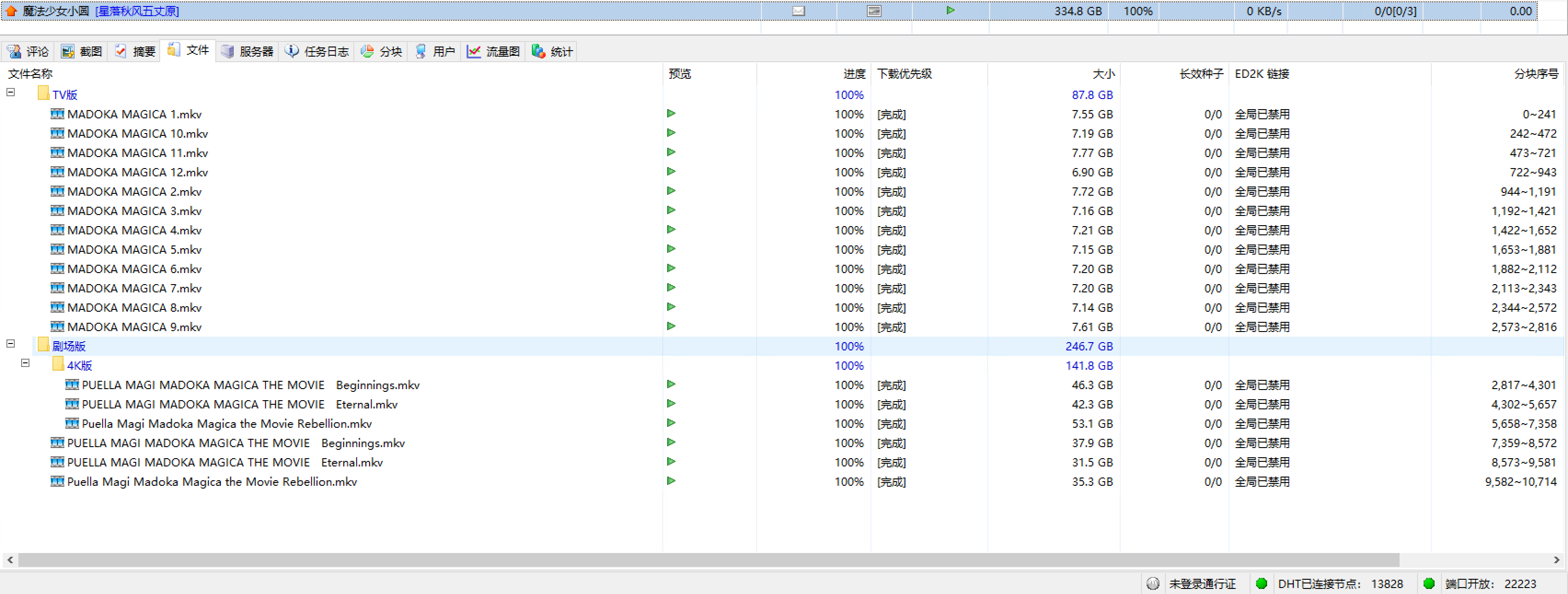Open the 摘要 summary tab

click(134, 52)
